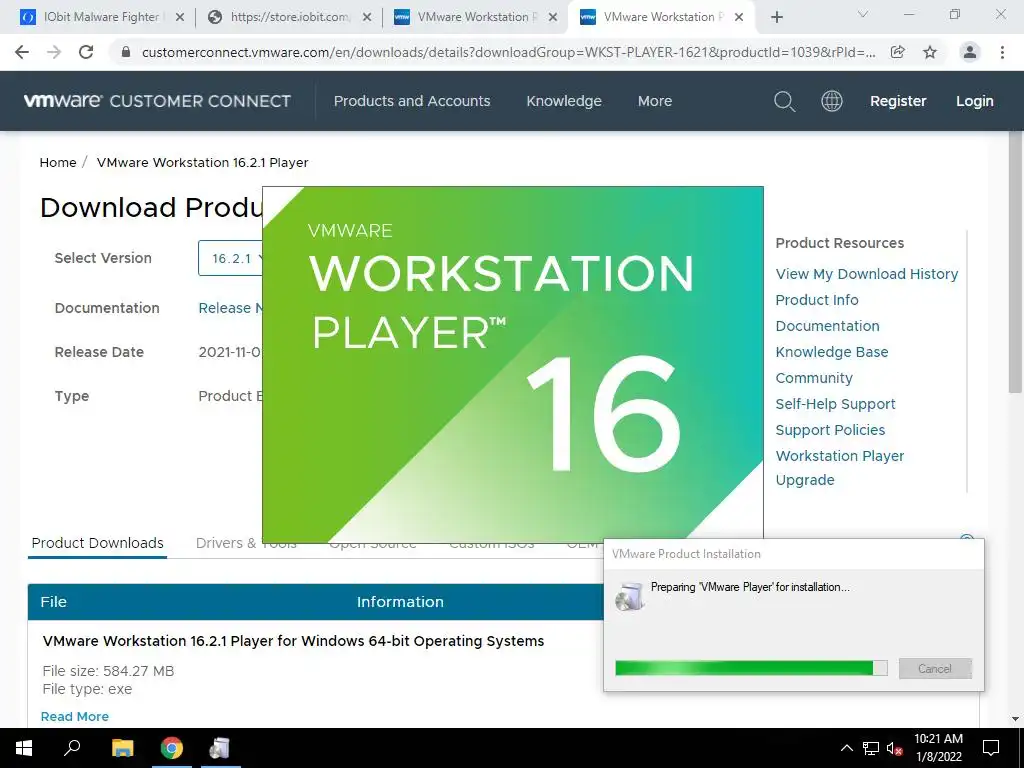This screenshot has height=768, width=1024.
Task: Show hidden system tray icons
Action: [846, 748]
